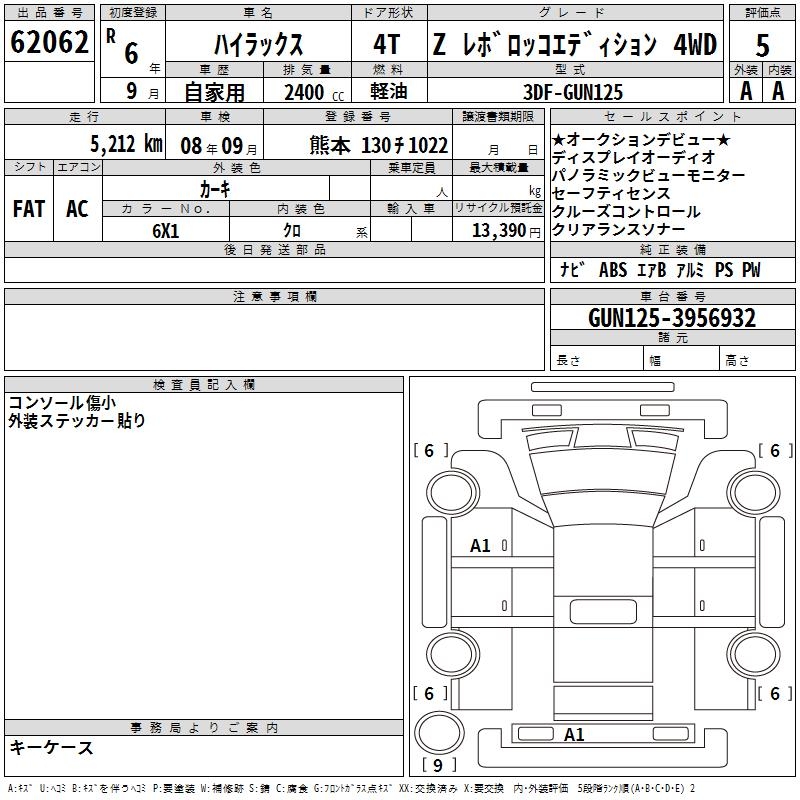Select the クルーズコントロール line

tap(626, 211)
